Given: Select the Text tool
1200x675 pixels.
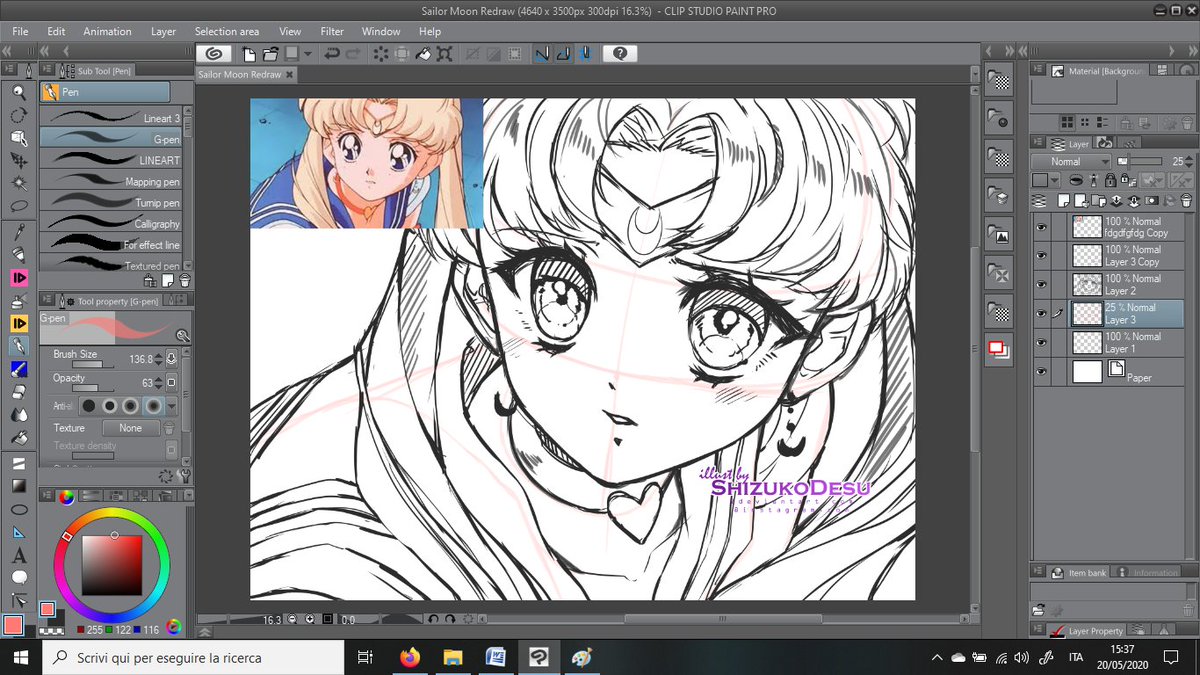Looking at the screenshot, I should coord(18,556).
